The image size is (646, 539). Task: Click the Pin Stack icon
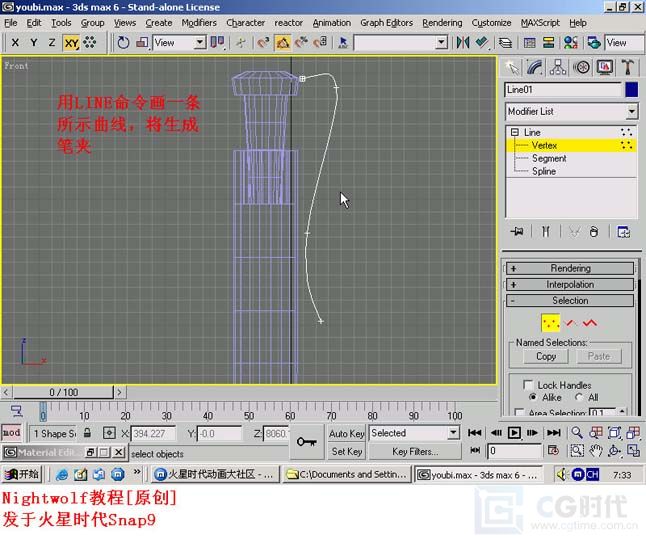[x=517, y=232]
